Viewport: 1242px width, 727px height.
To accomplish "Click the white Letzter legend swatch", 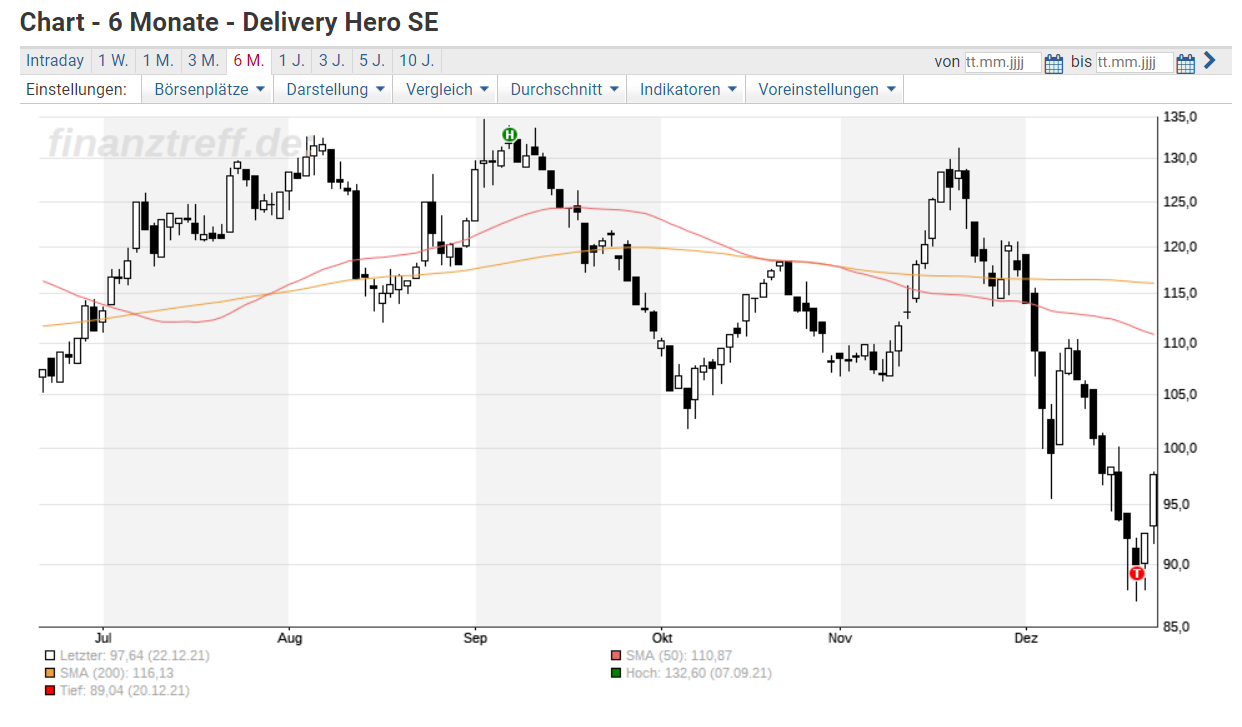I will pyautogui.click(x=50, y=656).
